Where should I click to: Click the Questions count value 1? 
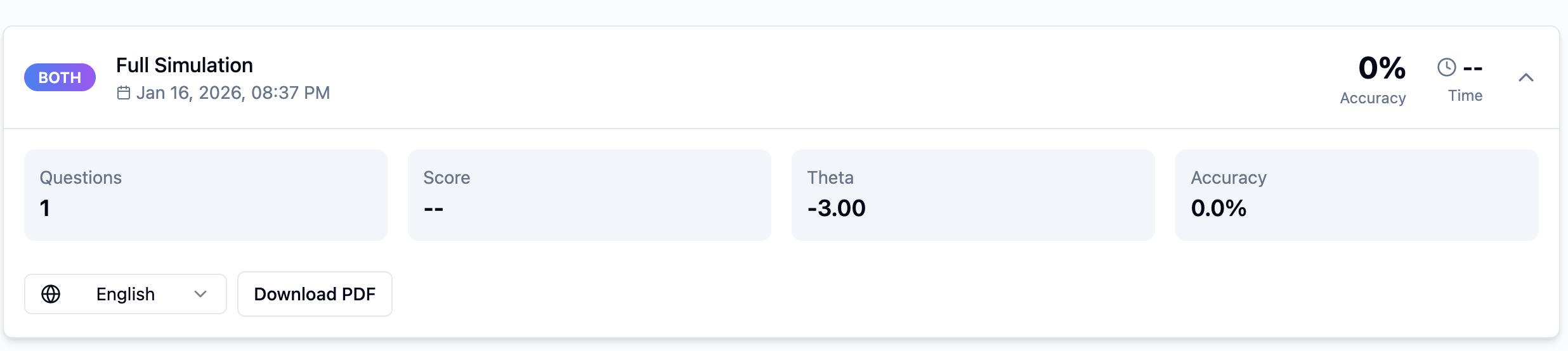pos(45,208)
